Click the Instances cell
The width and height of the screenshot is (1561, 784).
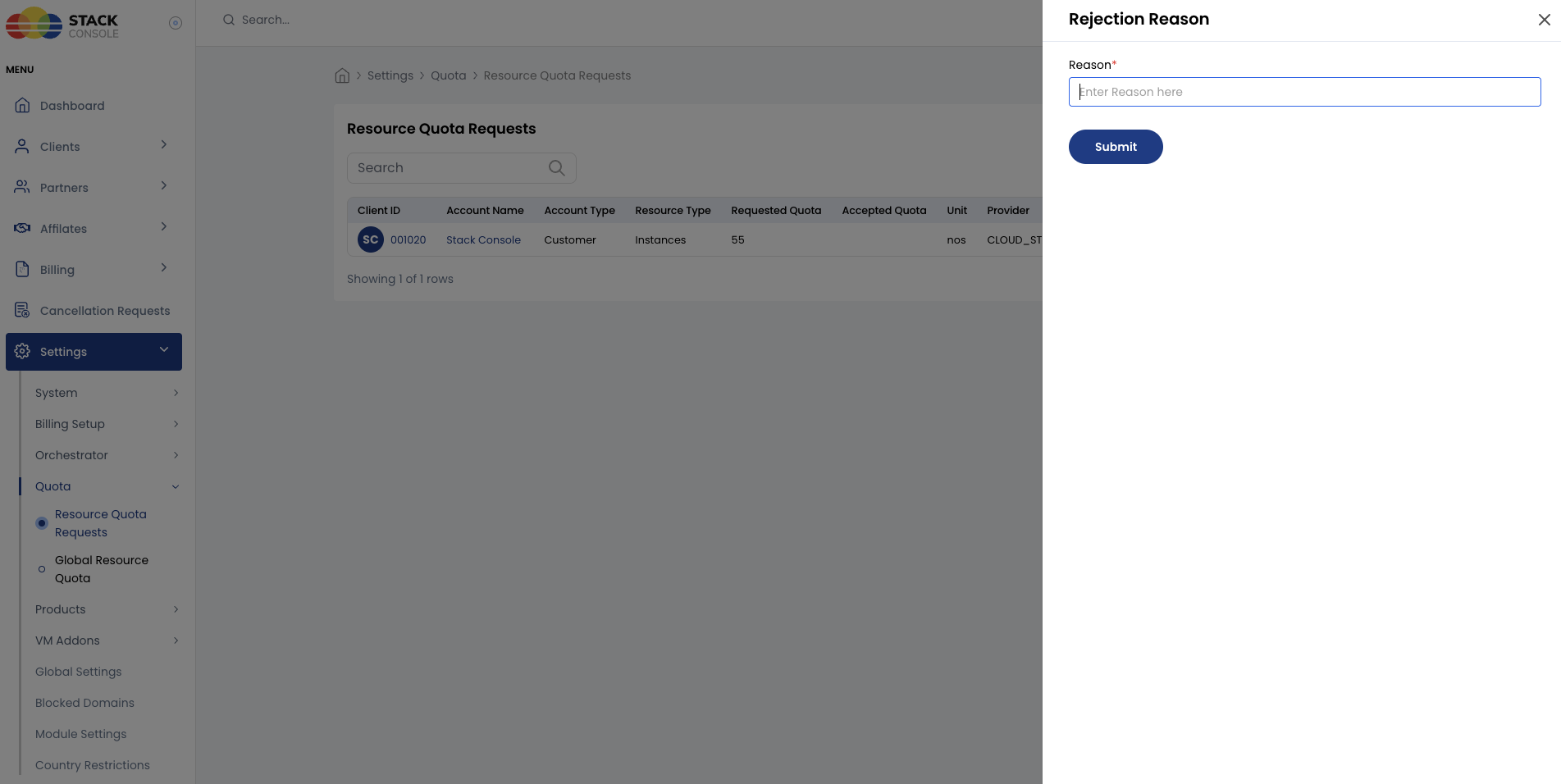pos(660,239)
